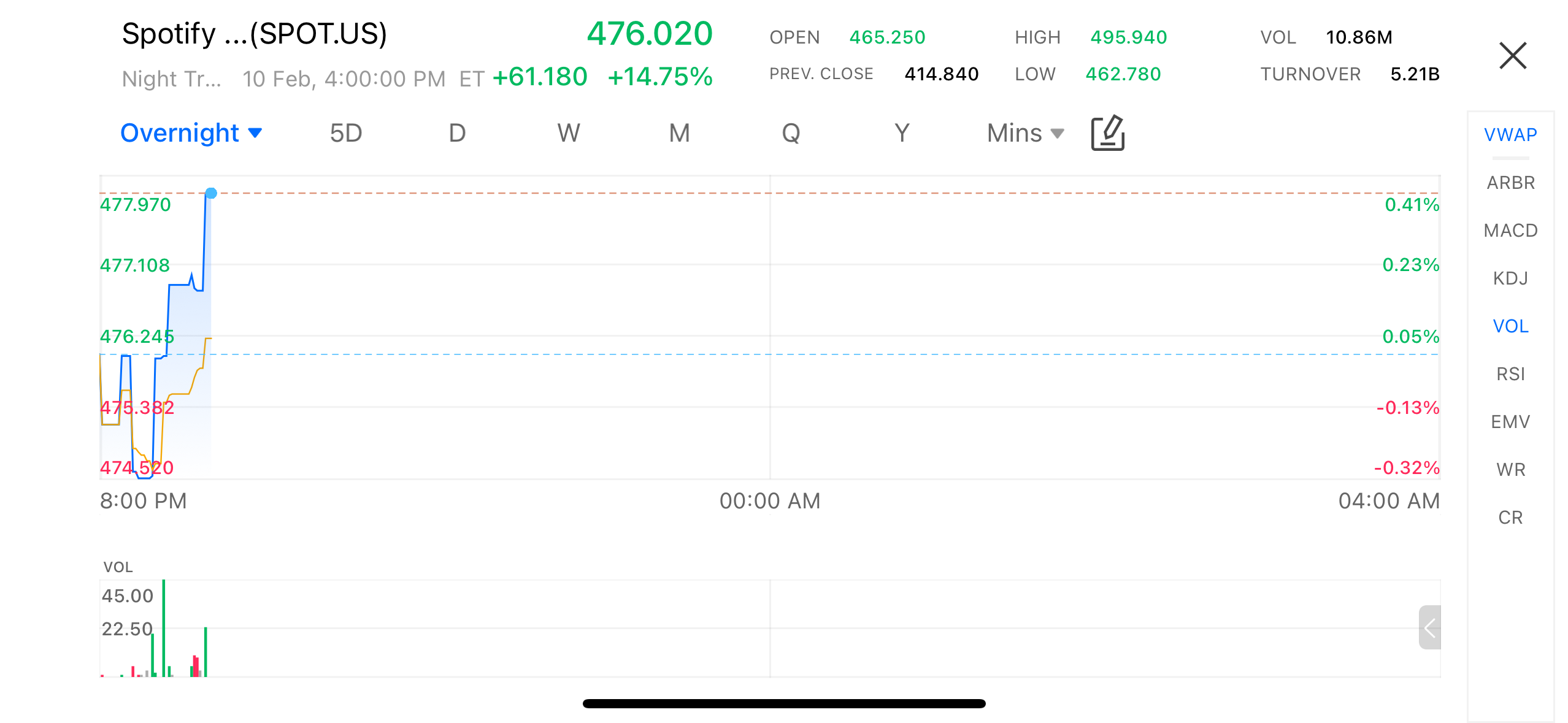Select the yearly Y timeframe tab
1568x723 pixels.
pyautogui.click(x=902, y=133)
